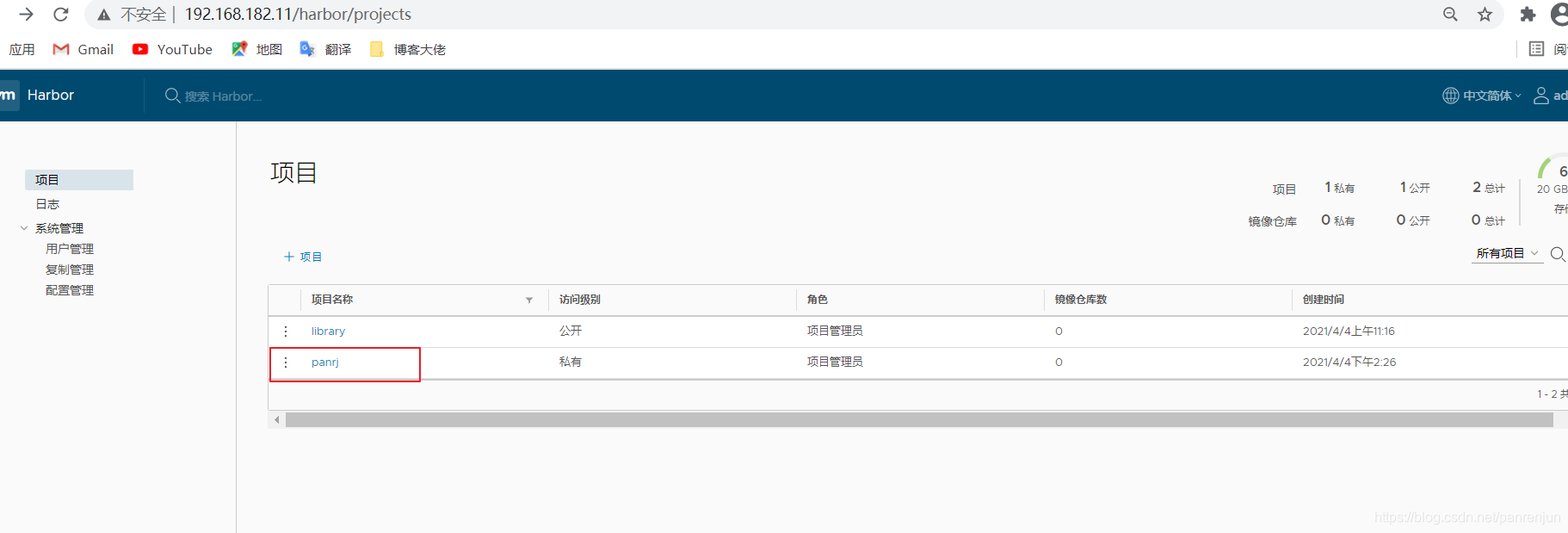Click the Harbor search magnifier icon
This screenshot has height=533, width=1568.
(x=172, y=96)
